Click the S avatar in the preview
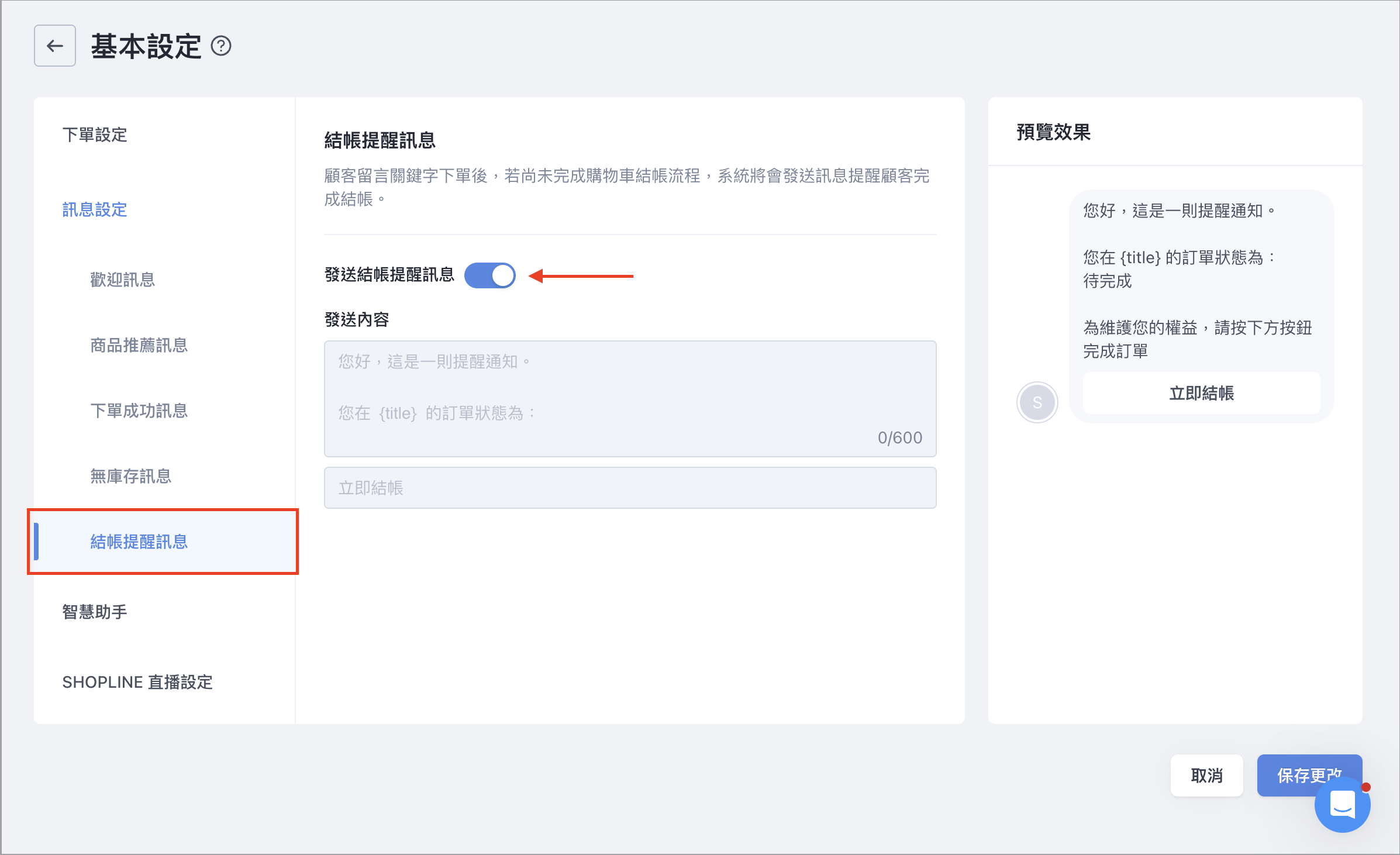1400x855 pixels. pos(1037,402)
